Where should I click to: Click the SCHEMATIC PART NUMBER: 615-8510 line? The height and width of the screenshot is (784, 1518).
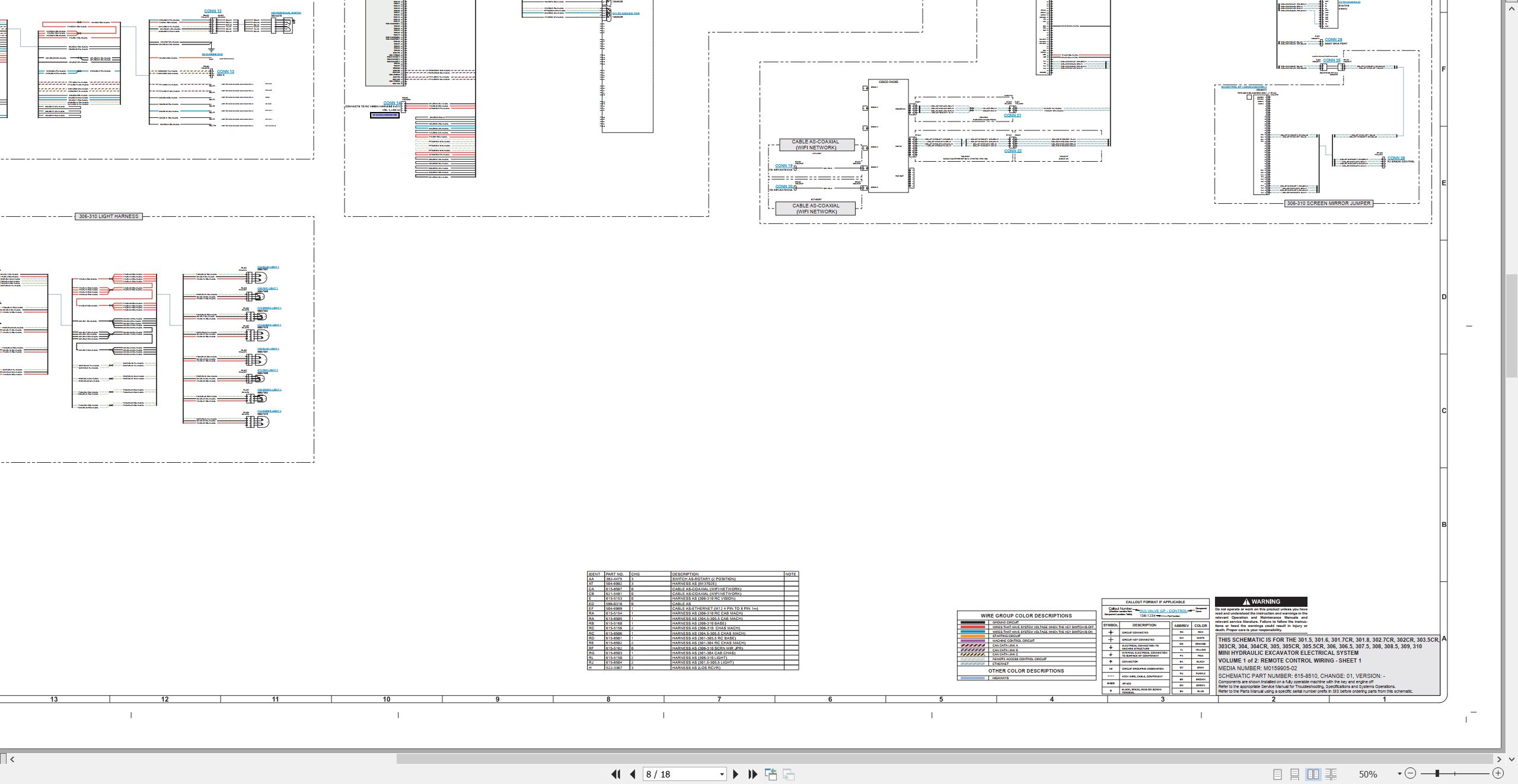(x=1302, y=676)
